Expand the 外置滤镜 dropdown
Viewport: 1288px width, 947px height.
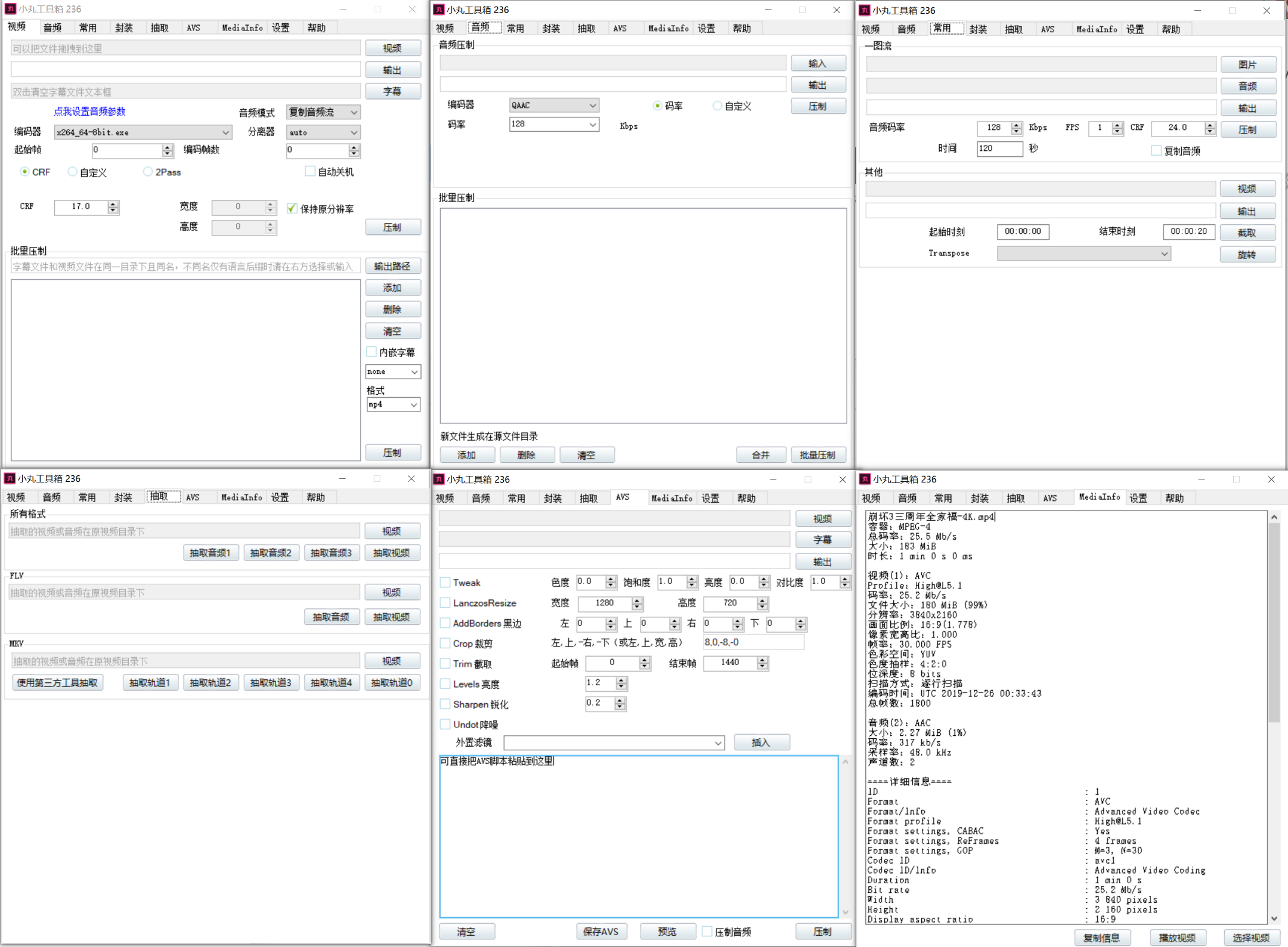(718, 743)
